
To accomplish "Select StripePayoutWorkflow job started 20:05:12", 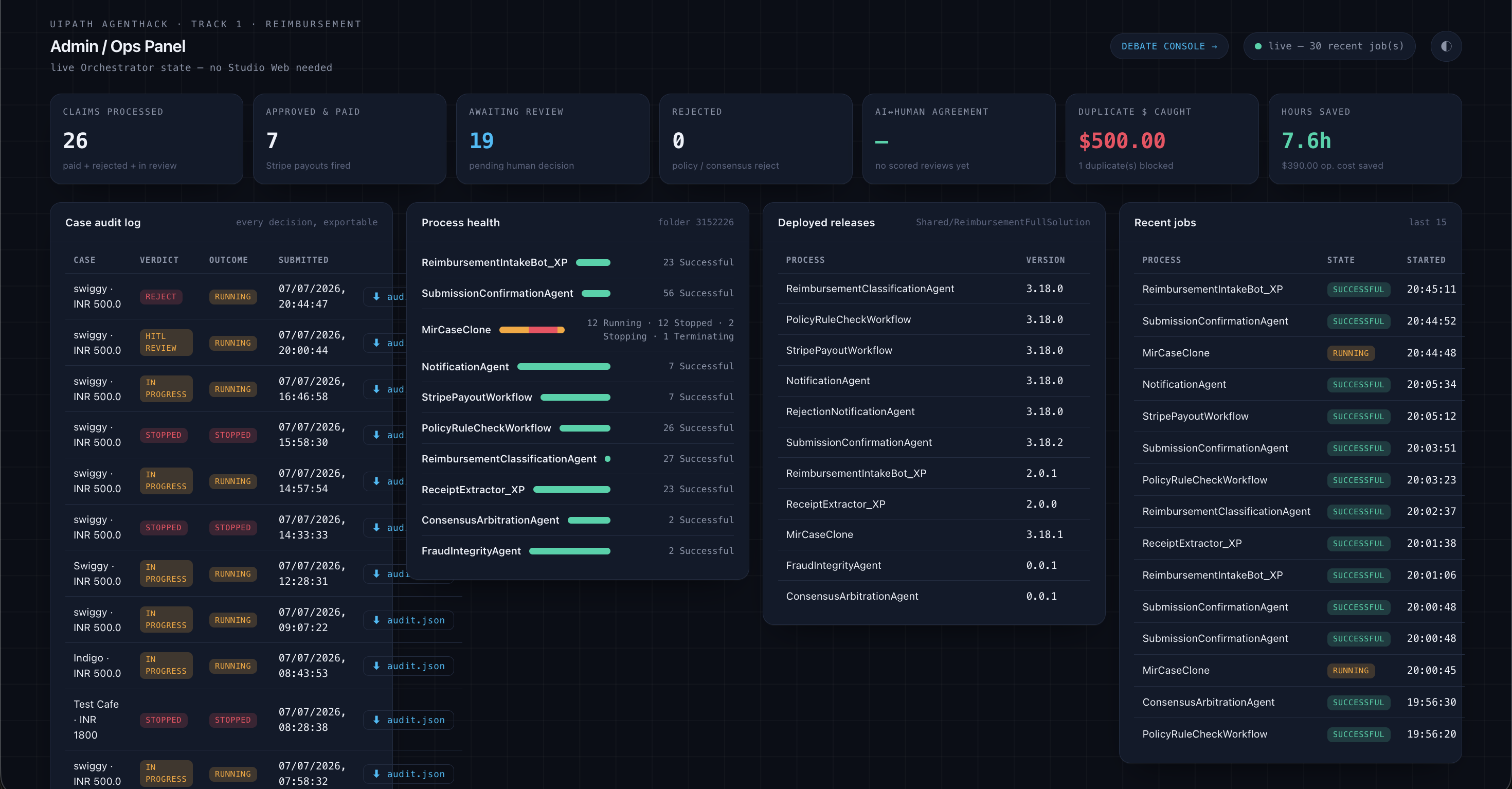I will (1299, 416).
